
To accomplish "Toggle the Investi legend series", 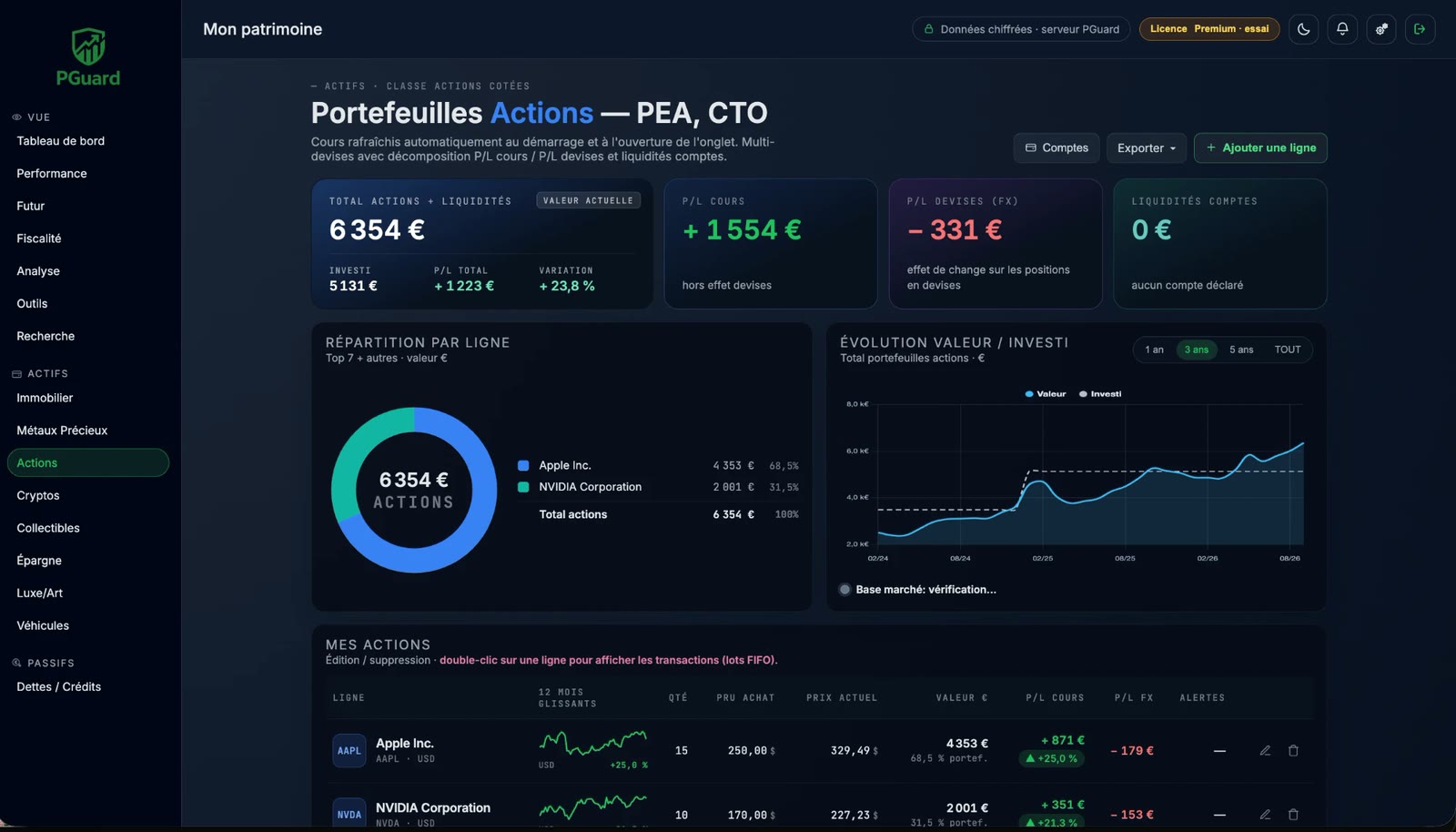I will tap(1100, 394).
